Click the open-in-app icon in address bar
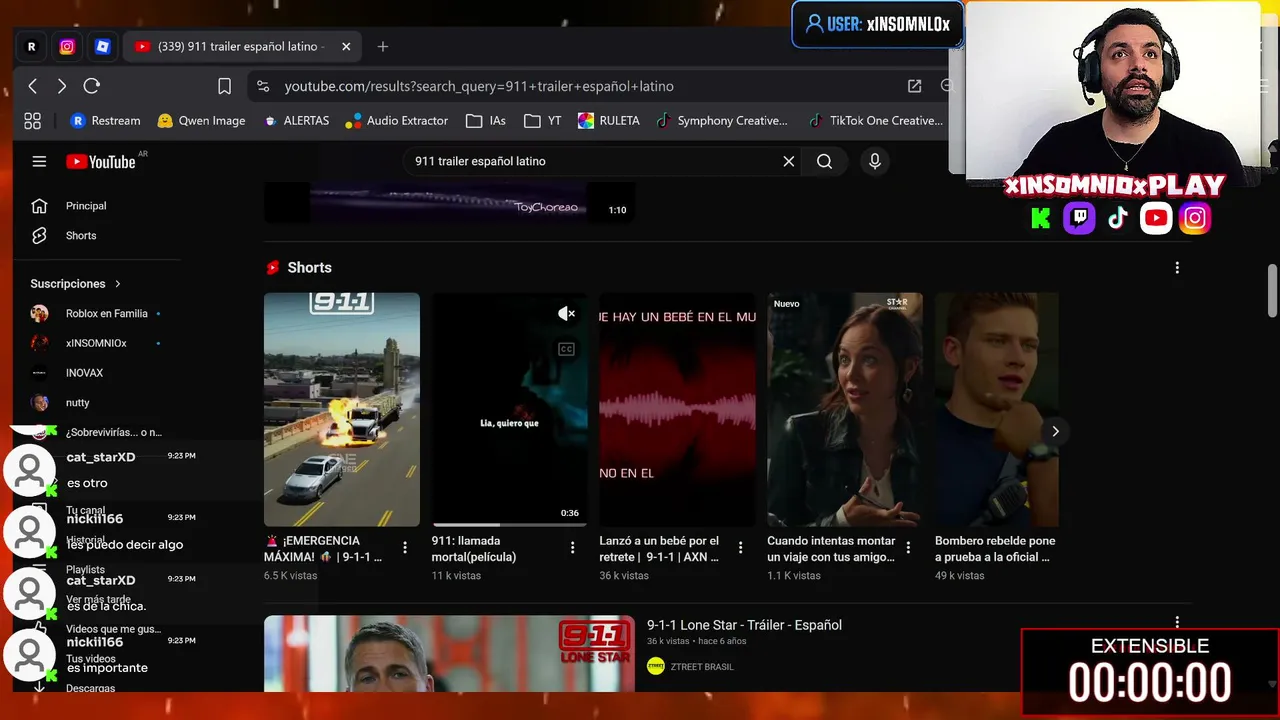Screen dimensions: 1280x720 914,86
